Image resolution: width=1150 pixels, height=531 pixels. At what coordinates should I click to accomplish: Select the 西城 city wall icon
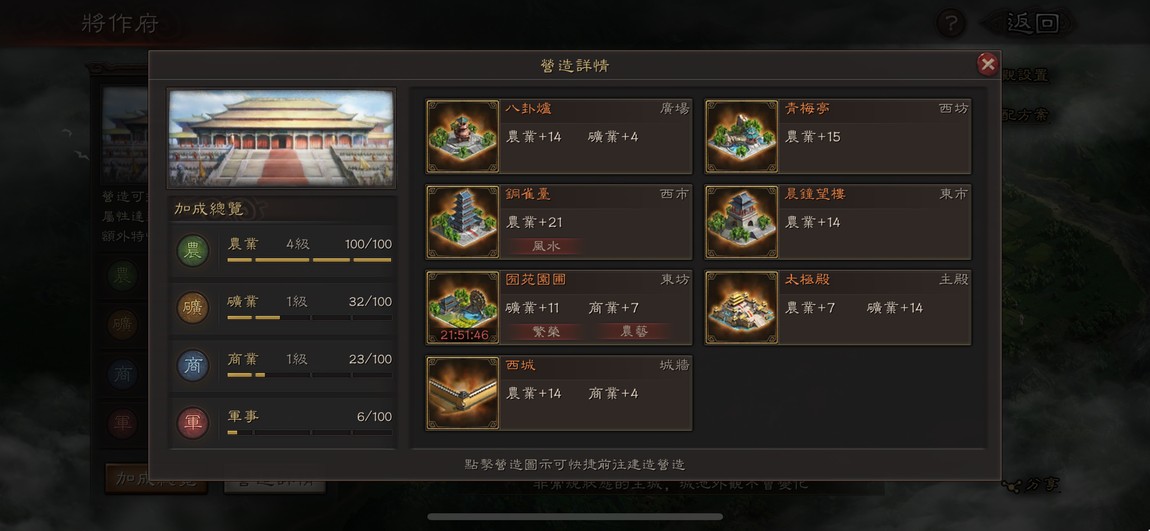click(463, 393)
